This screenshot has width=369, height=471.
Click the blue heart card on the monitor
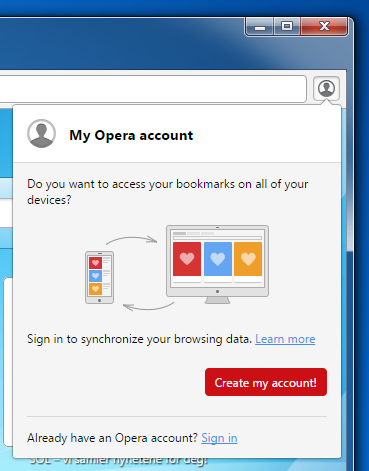[x=218, y=259]
